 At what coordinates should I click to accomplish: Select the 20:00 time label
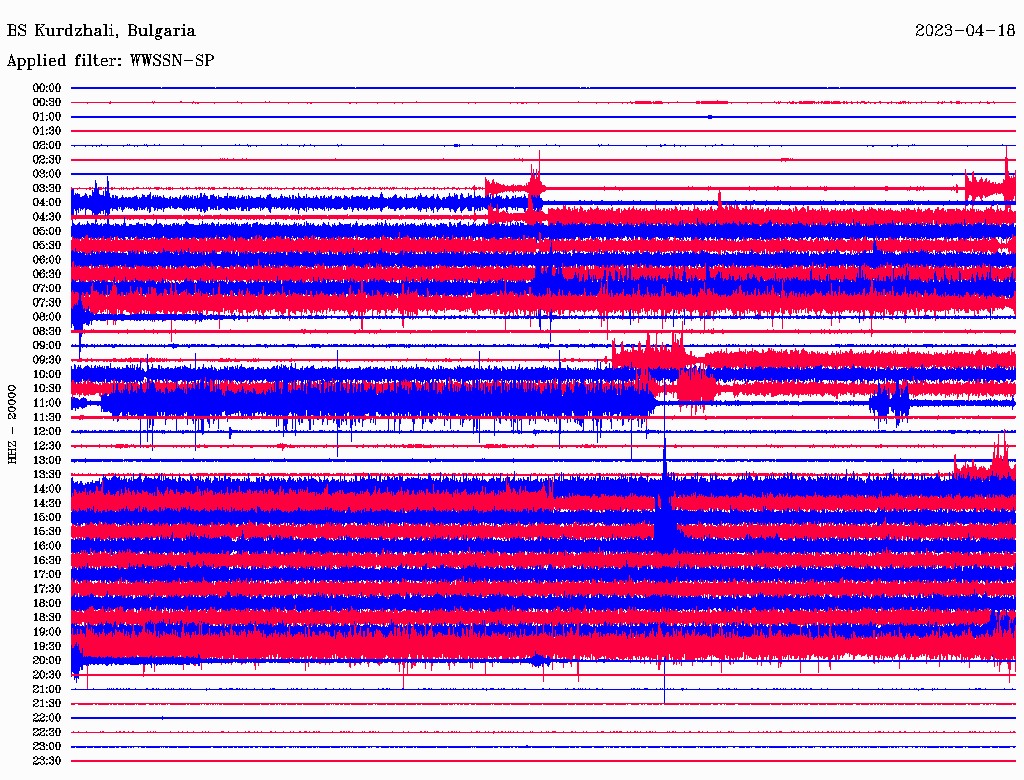pos(47,660)
